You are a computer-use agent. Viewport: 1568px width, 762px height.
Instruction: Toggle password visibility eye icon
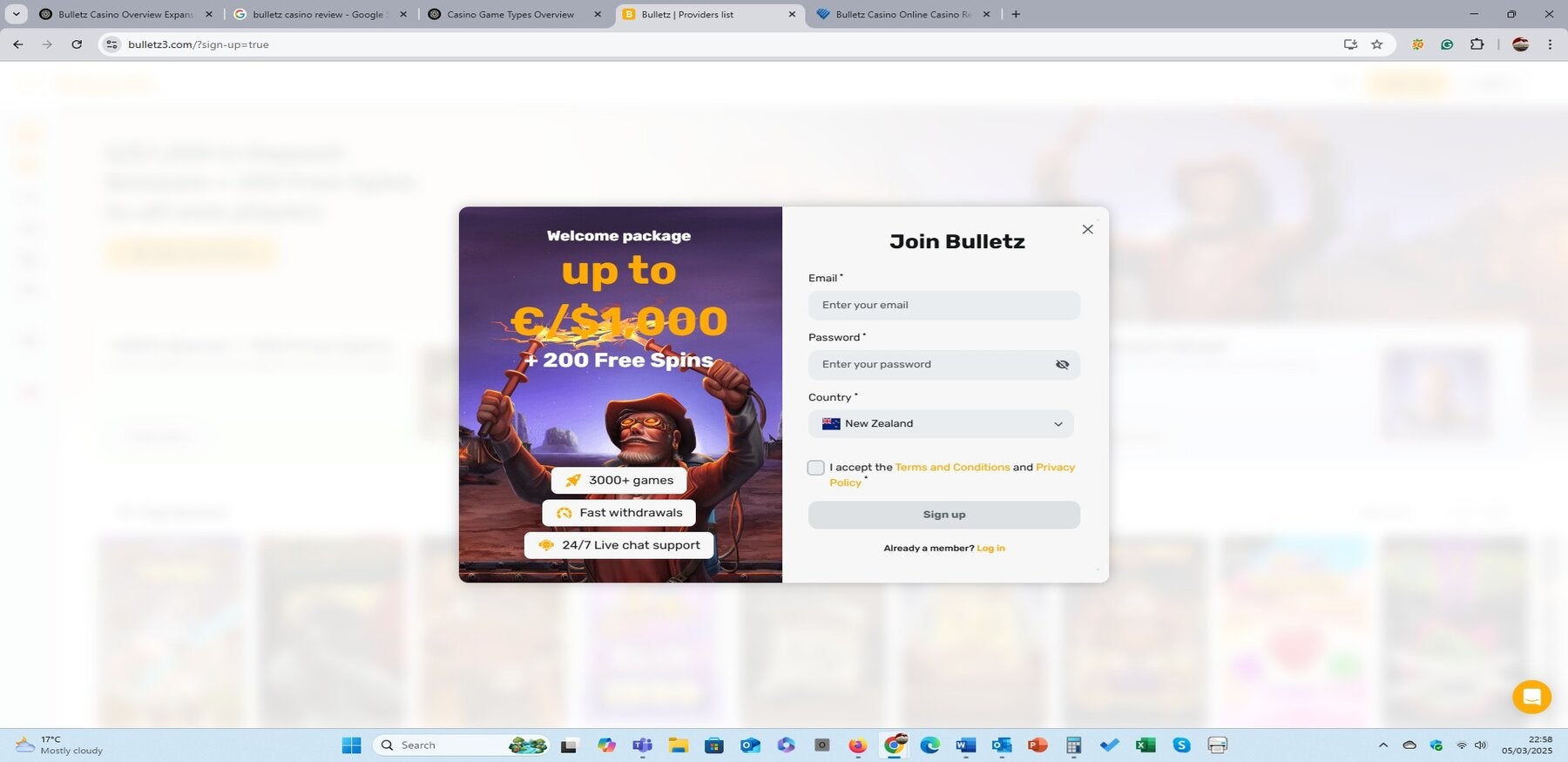click(x=1062, y=365)
